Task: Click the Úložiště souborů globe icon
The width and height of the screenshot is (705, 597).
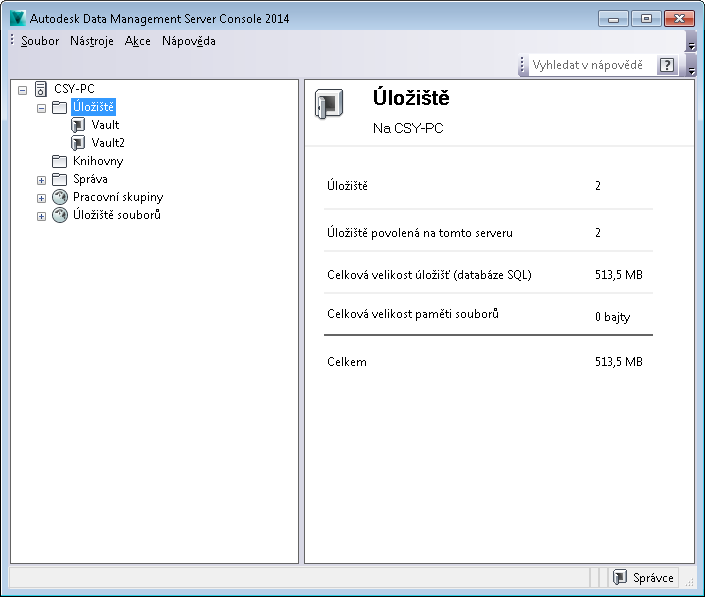Action: coord(60,215)
